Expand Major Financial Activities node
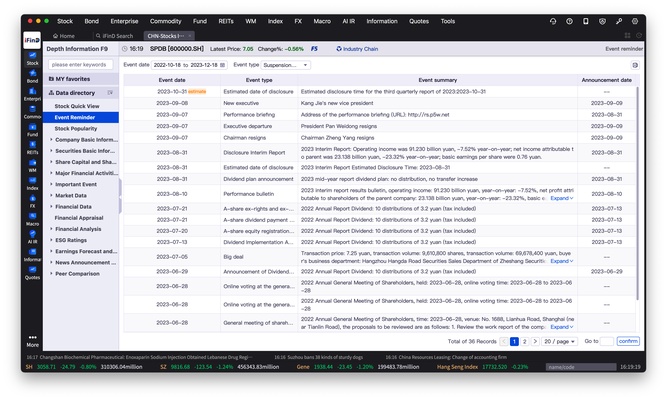 (51, 173)
